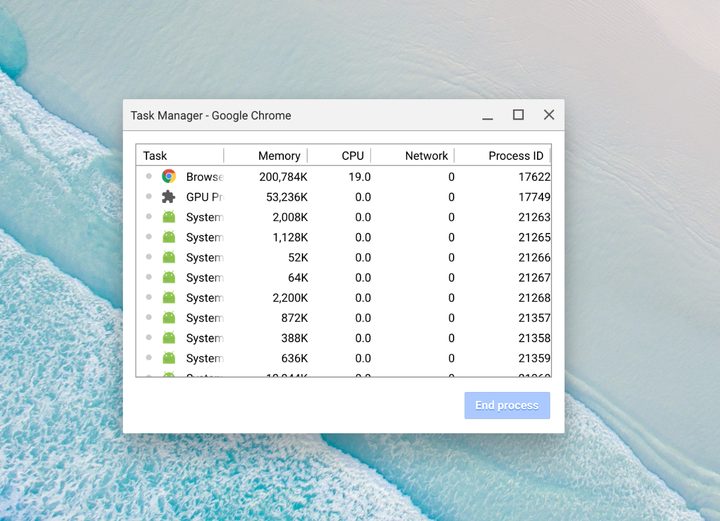Image resolution: width=720 pixels, height=521 pixels.
Task: Click the Android icon for process 21263
Action: [x=169, y=217]
